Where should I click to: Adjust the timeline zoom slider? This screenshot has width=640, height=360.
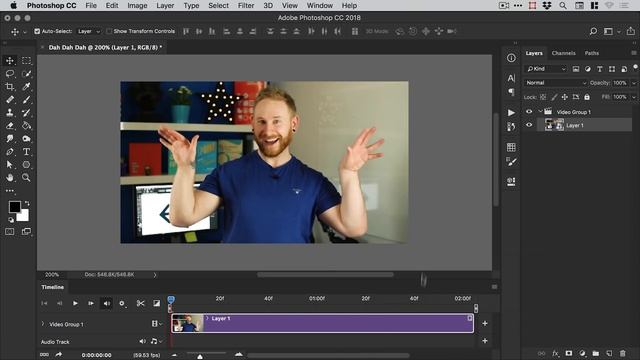[200, 356]
